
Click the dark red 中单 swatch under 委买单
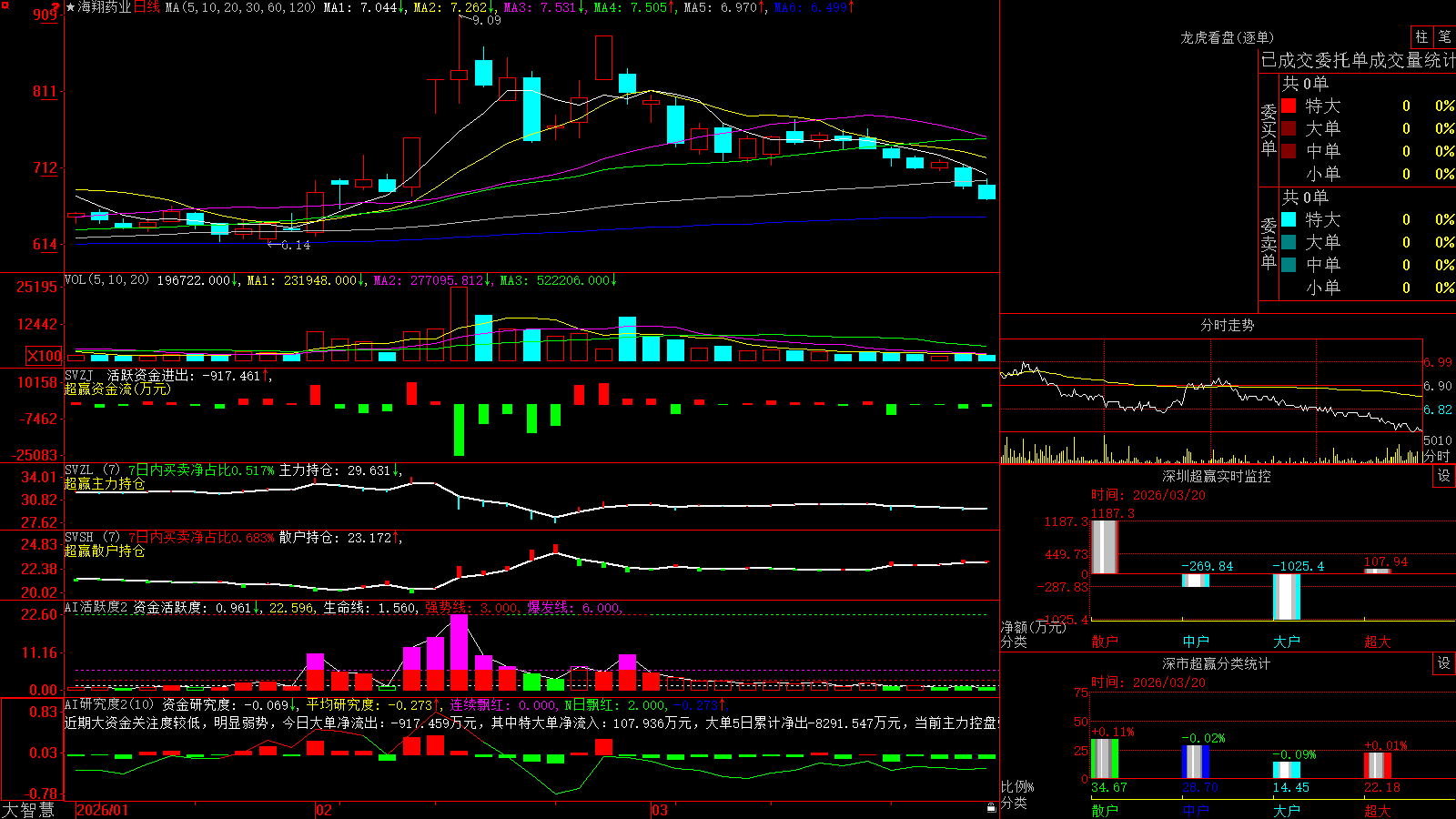pos(1289,151)
